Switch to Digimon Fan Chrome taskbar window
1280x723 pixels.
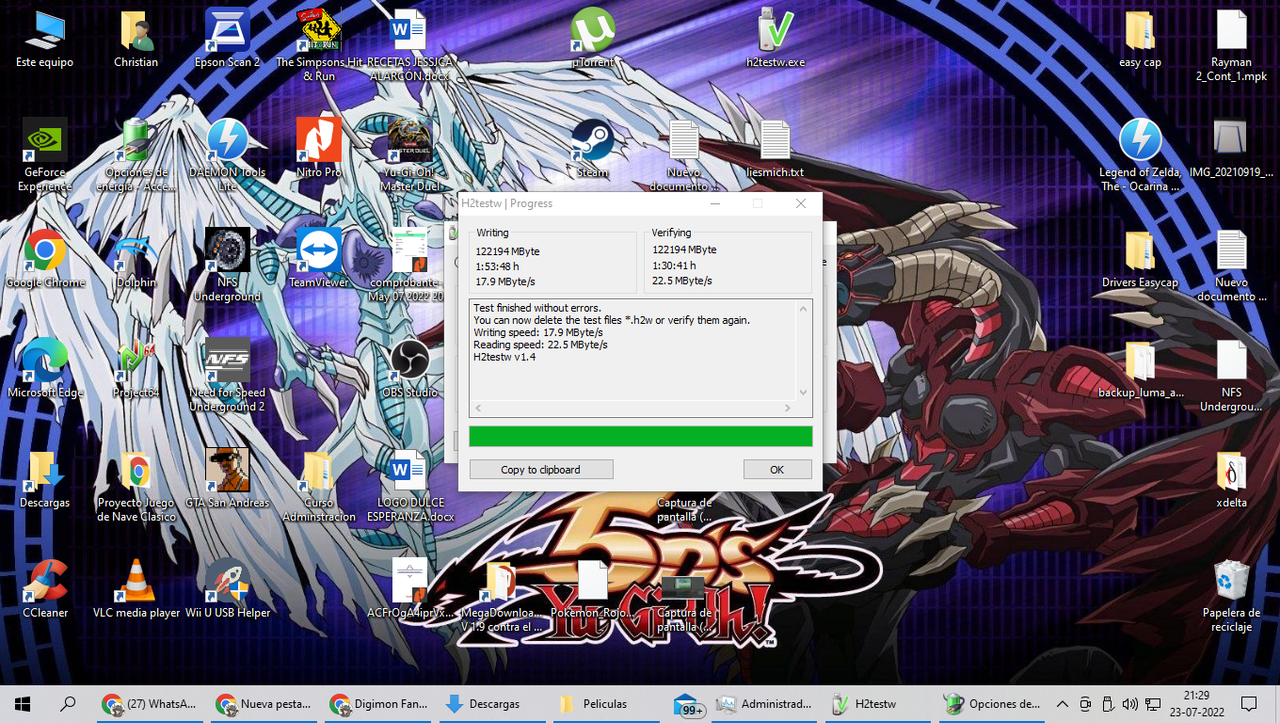coord(379,704)
